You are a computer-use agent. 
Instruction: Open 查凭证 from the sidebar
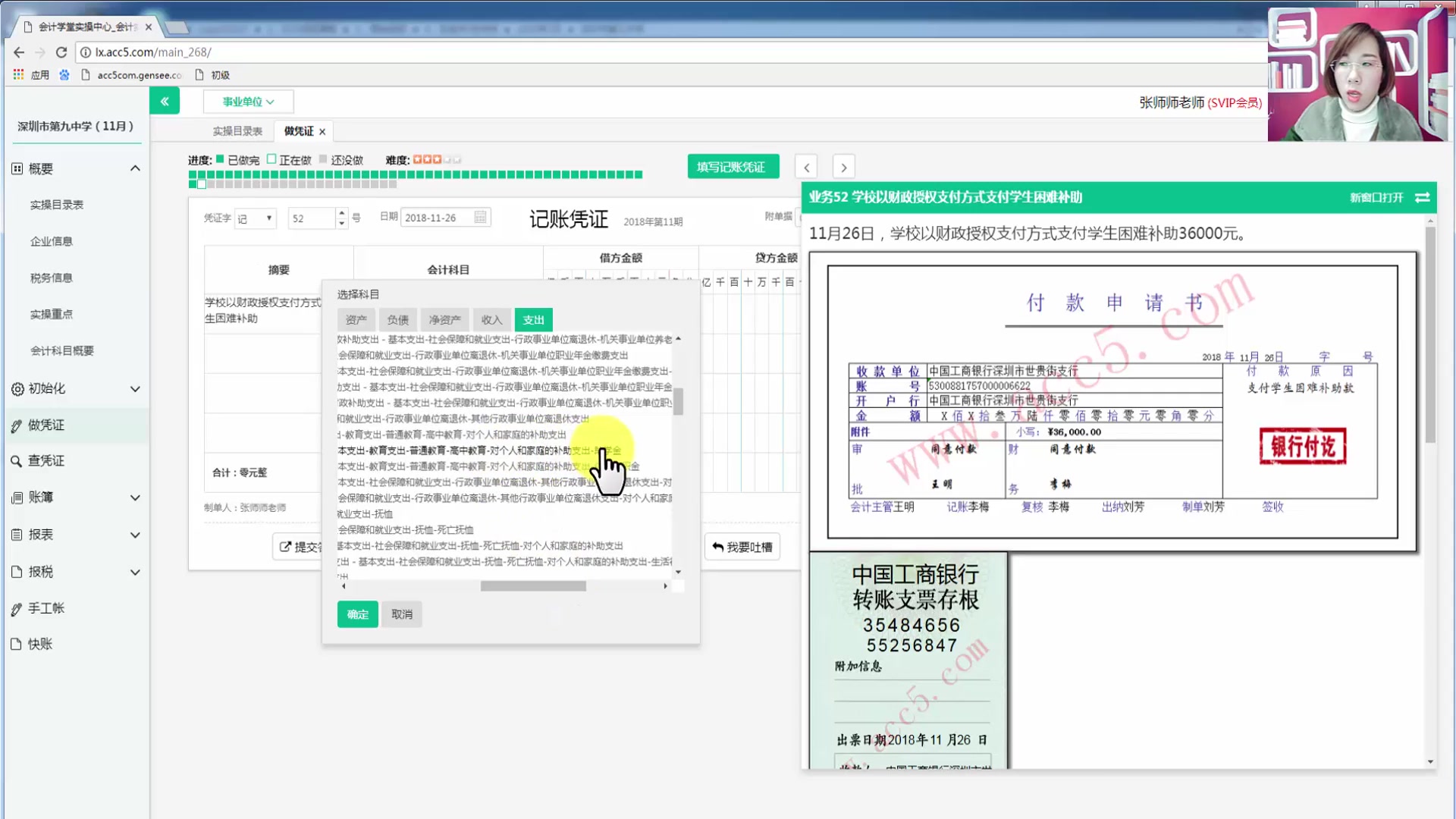pos(17,460)
